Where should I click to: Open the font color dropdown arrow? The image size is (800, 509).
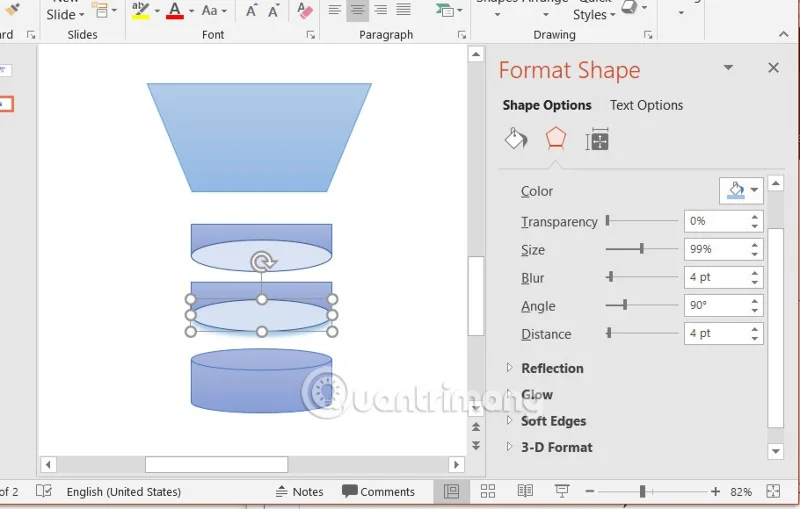point(191,11)
